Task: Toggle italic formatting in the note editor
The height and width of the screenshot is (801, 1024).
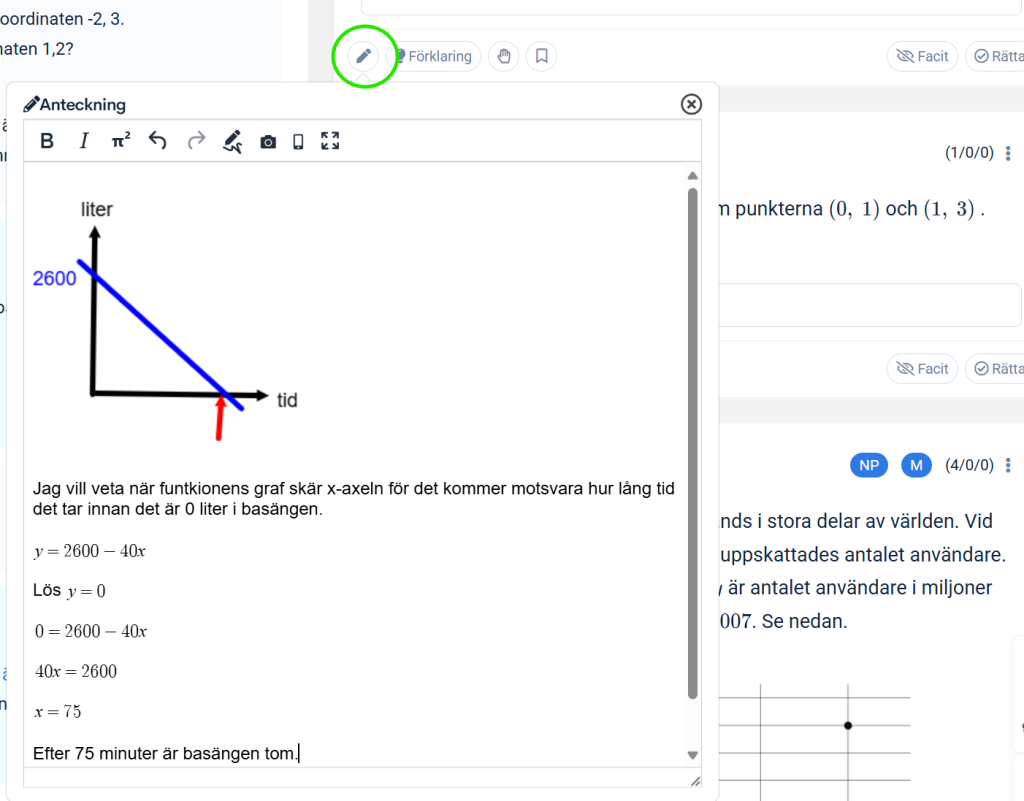Action: [84, 141]
